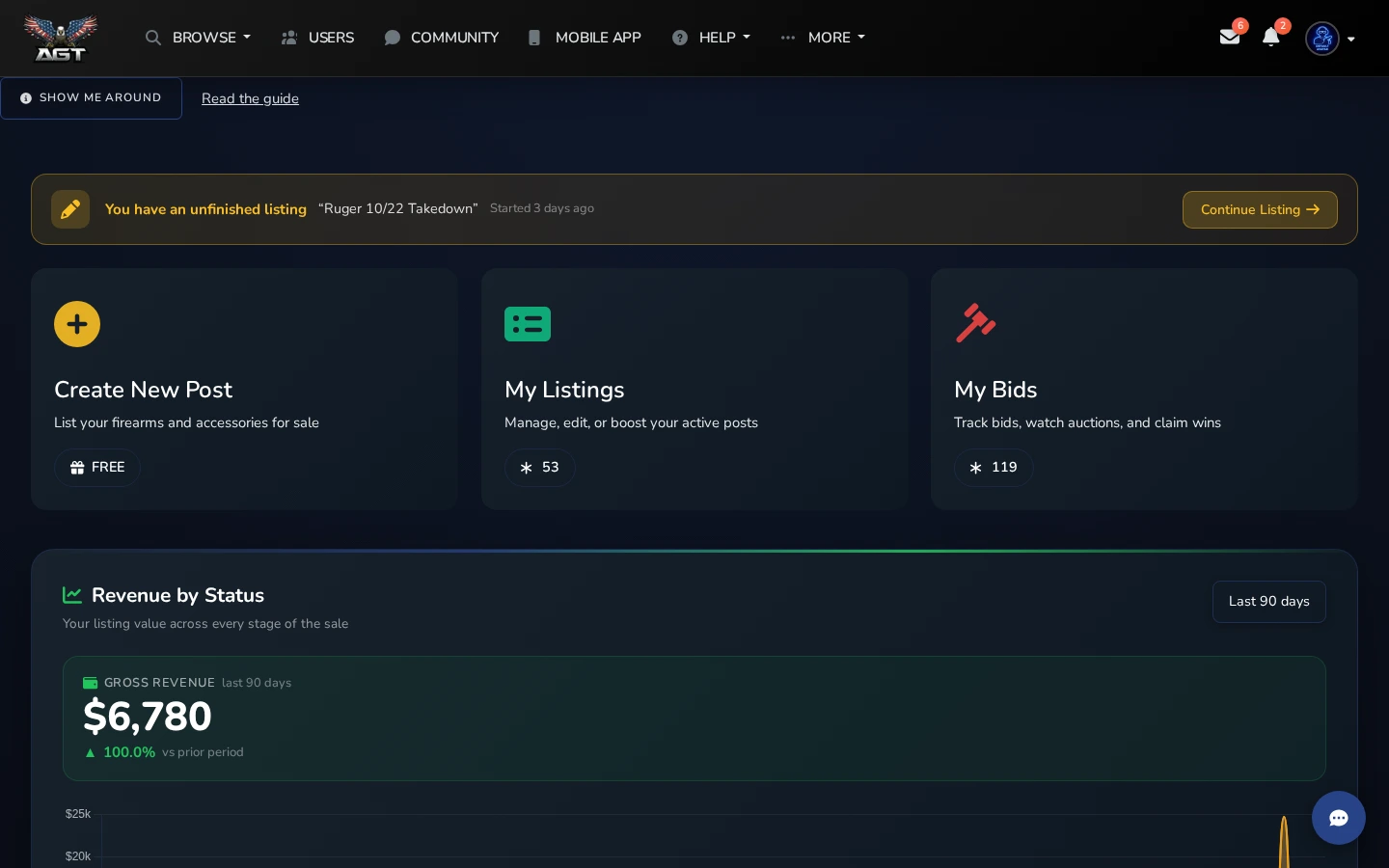Screen dimensions: 1389x868
Task: Click the Show Me Around button
Action: [x=92, y=98]
